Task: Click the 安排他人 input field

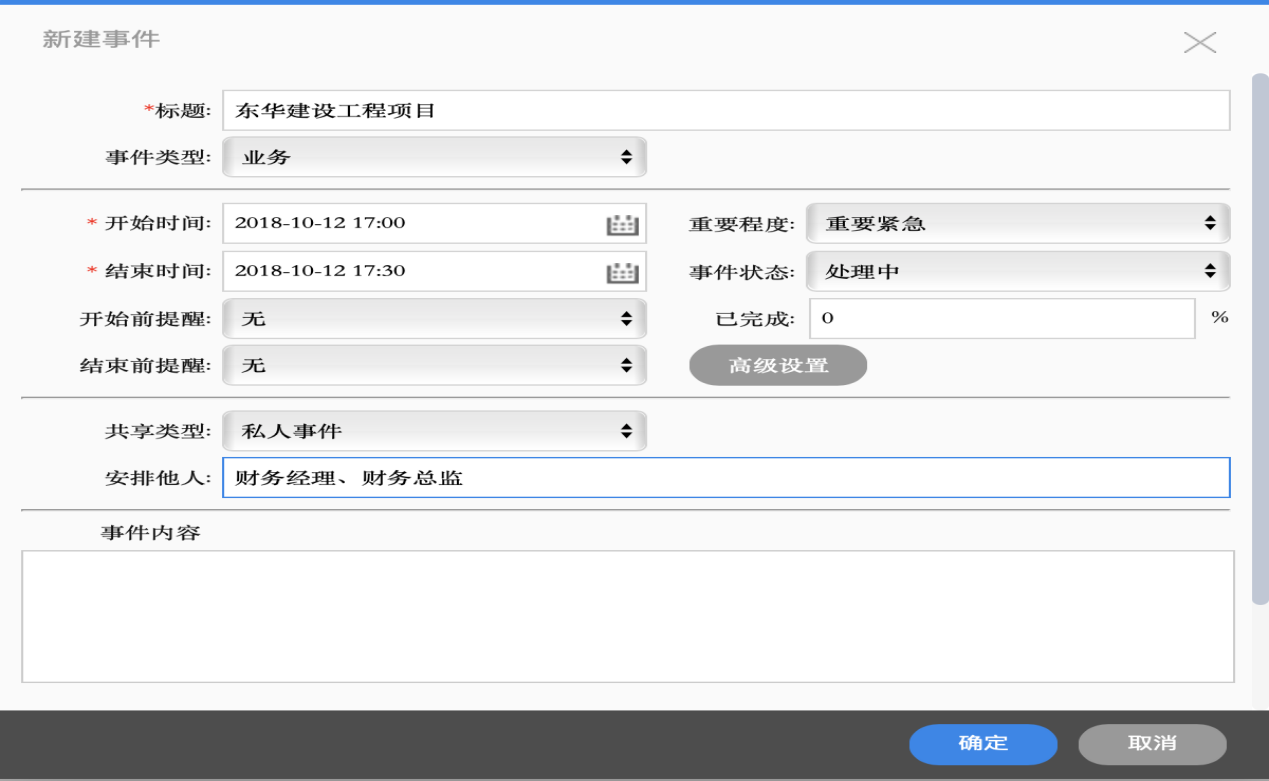Action: 725,478
